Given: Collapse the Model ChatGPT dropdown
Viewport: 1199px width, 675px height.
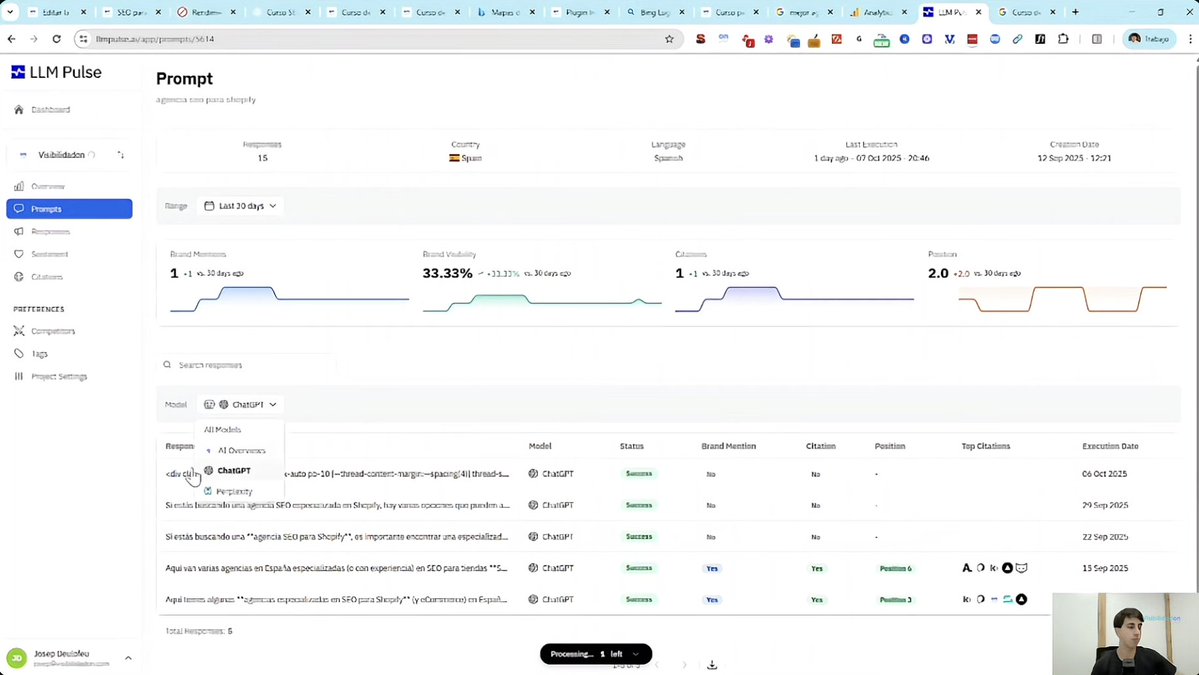Looking at the screenshot, I should click(240, 404).
